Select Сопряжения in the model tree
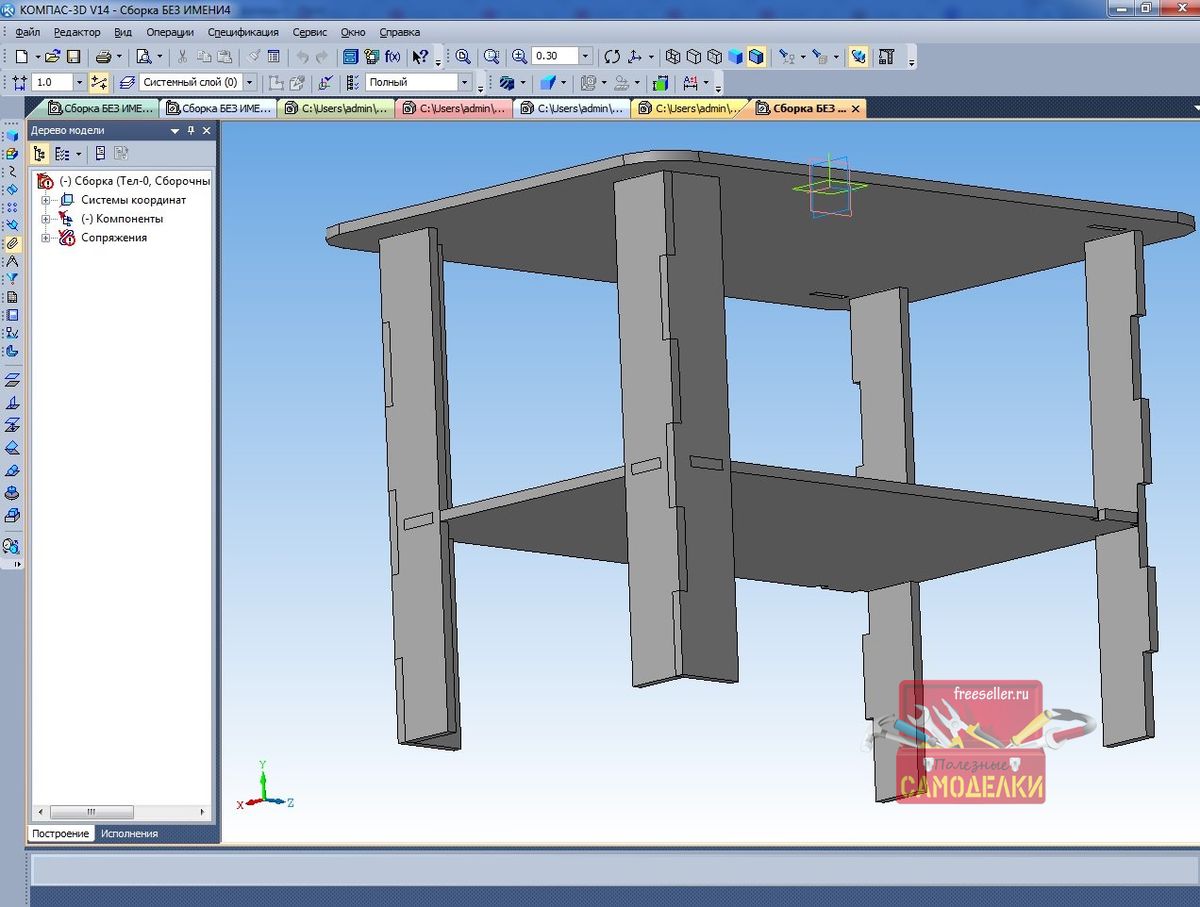 tap(113, 238)
